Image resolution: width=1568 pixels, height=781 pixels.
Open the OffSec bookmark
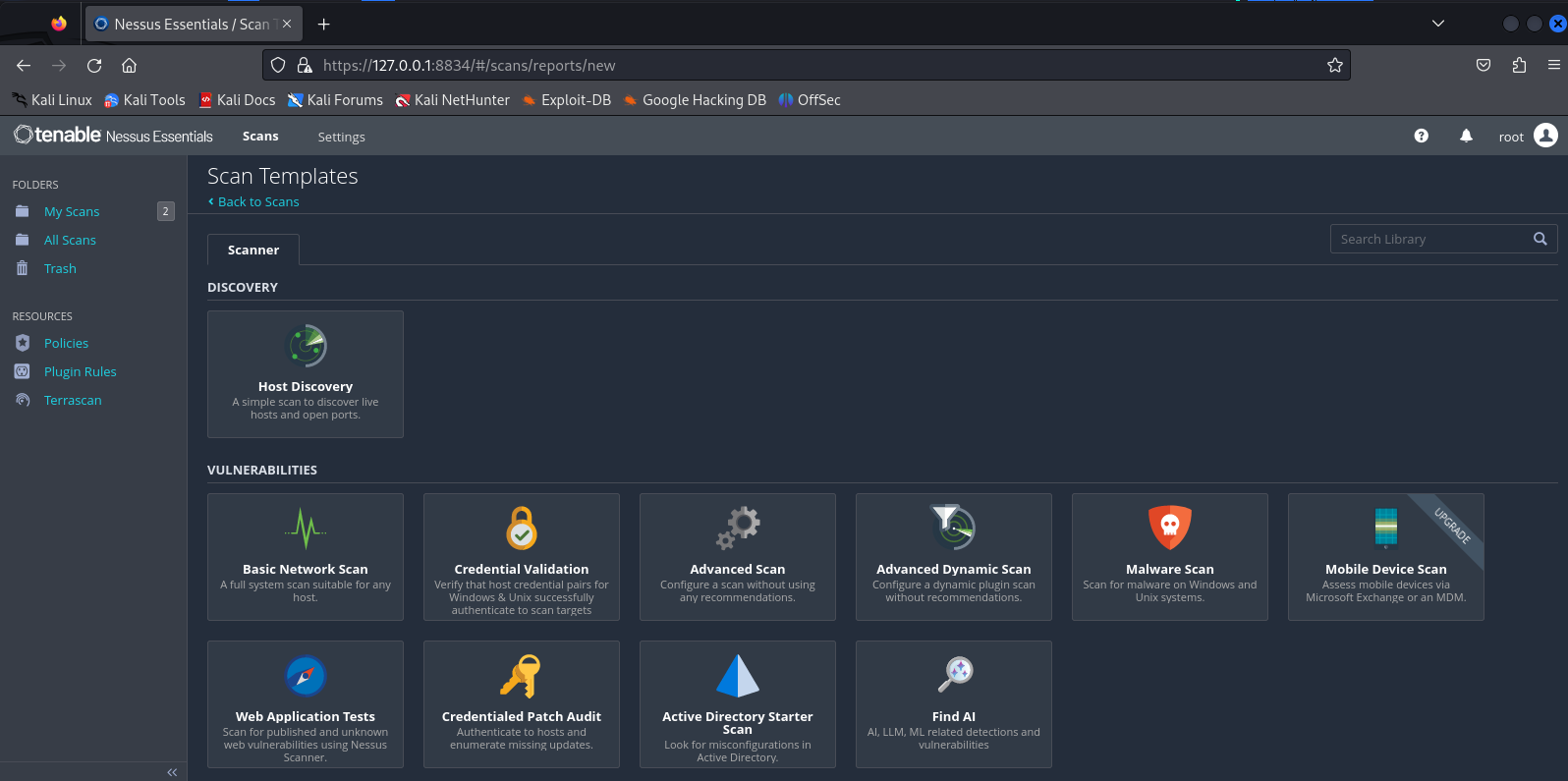810,100
